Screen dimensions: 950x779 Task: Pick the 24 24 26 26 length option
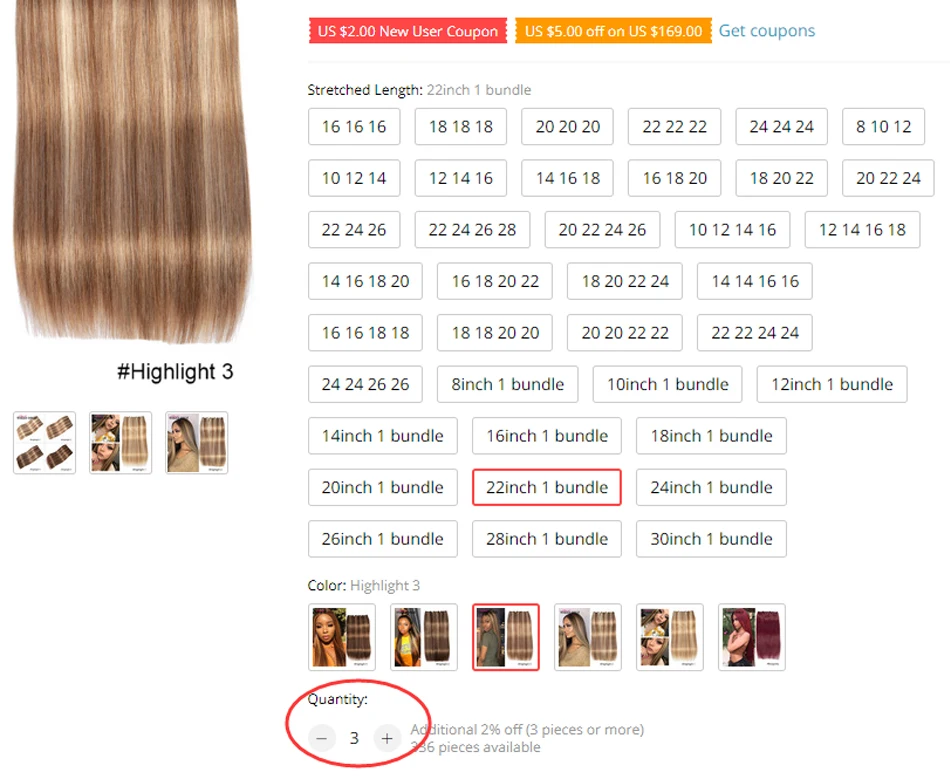coord(365,384)
